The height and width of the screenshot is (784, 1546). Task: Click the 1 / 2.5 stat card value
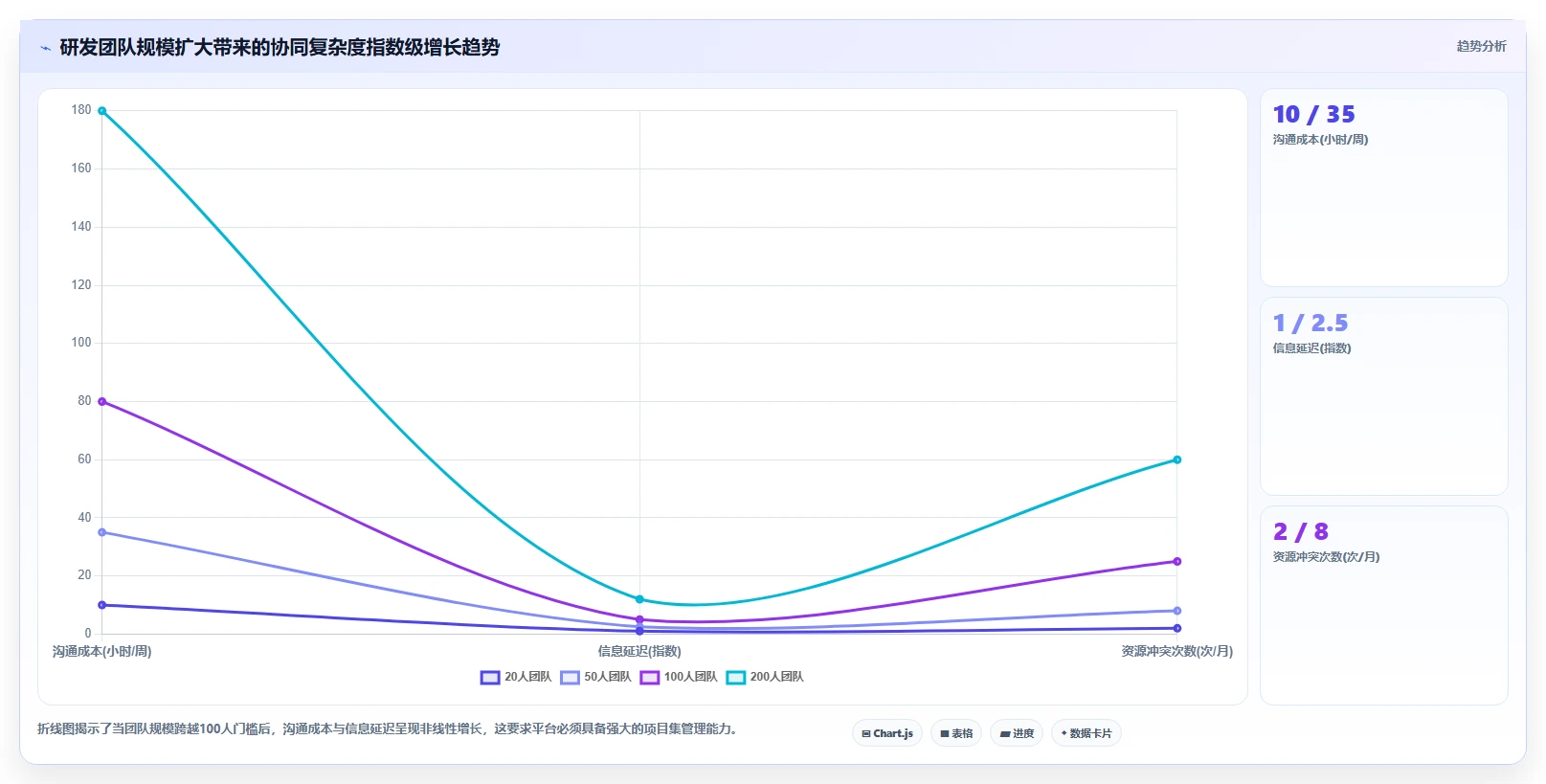[1310, 324]
